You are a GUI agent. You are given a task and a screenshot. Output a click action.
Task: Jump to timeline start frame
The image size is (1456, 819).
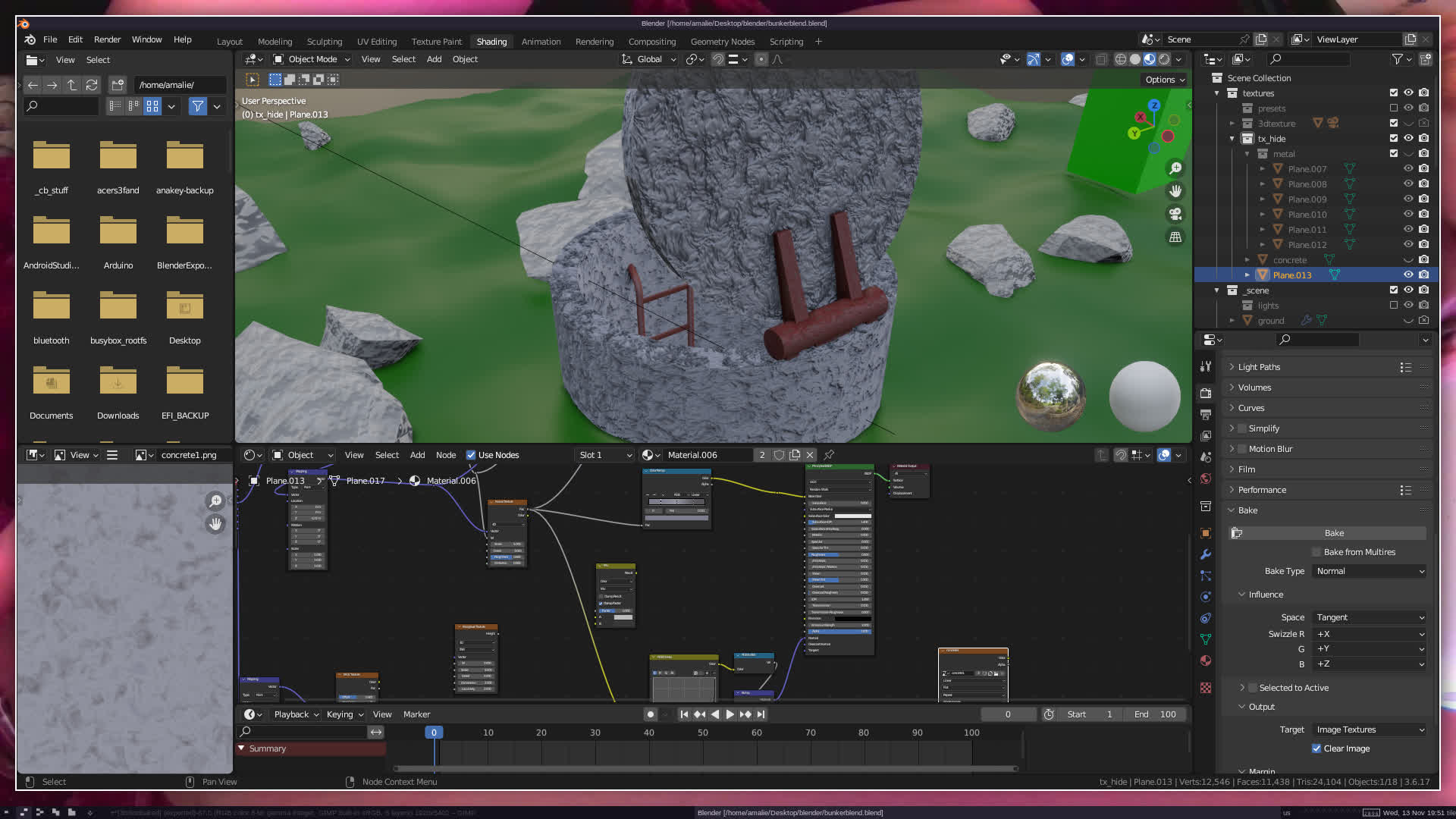tap(684, 714)
